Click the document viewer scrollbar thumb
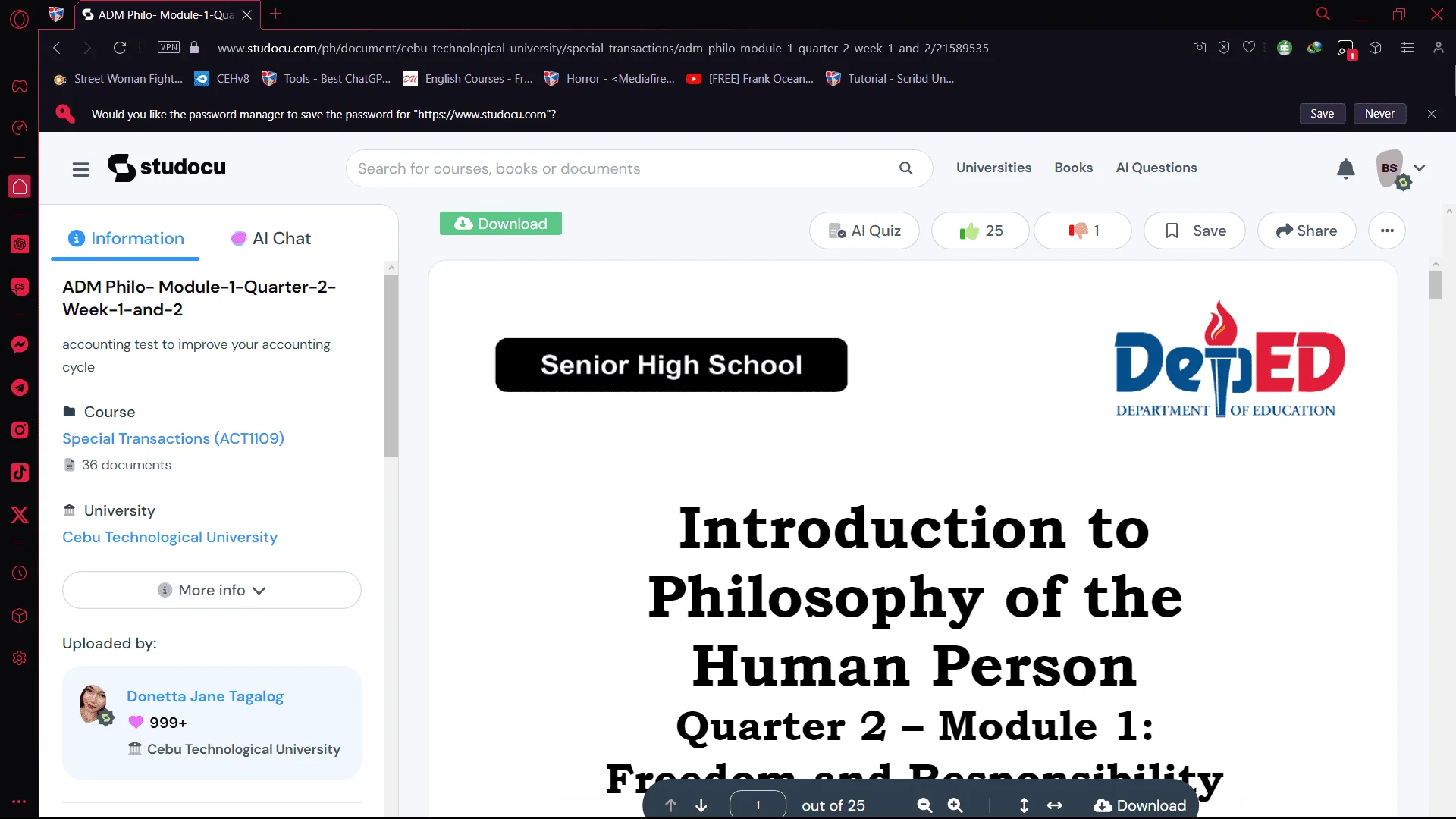The image size is (1456, 819). pyautogui.click(x=1435, y=285)
